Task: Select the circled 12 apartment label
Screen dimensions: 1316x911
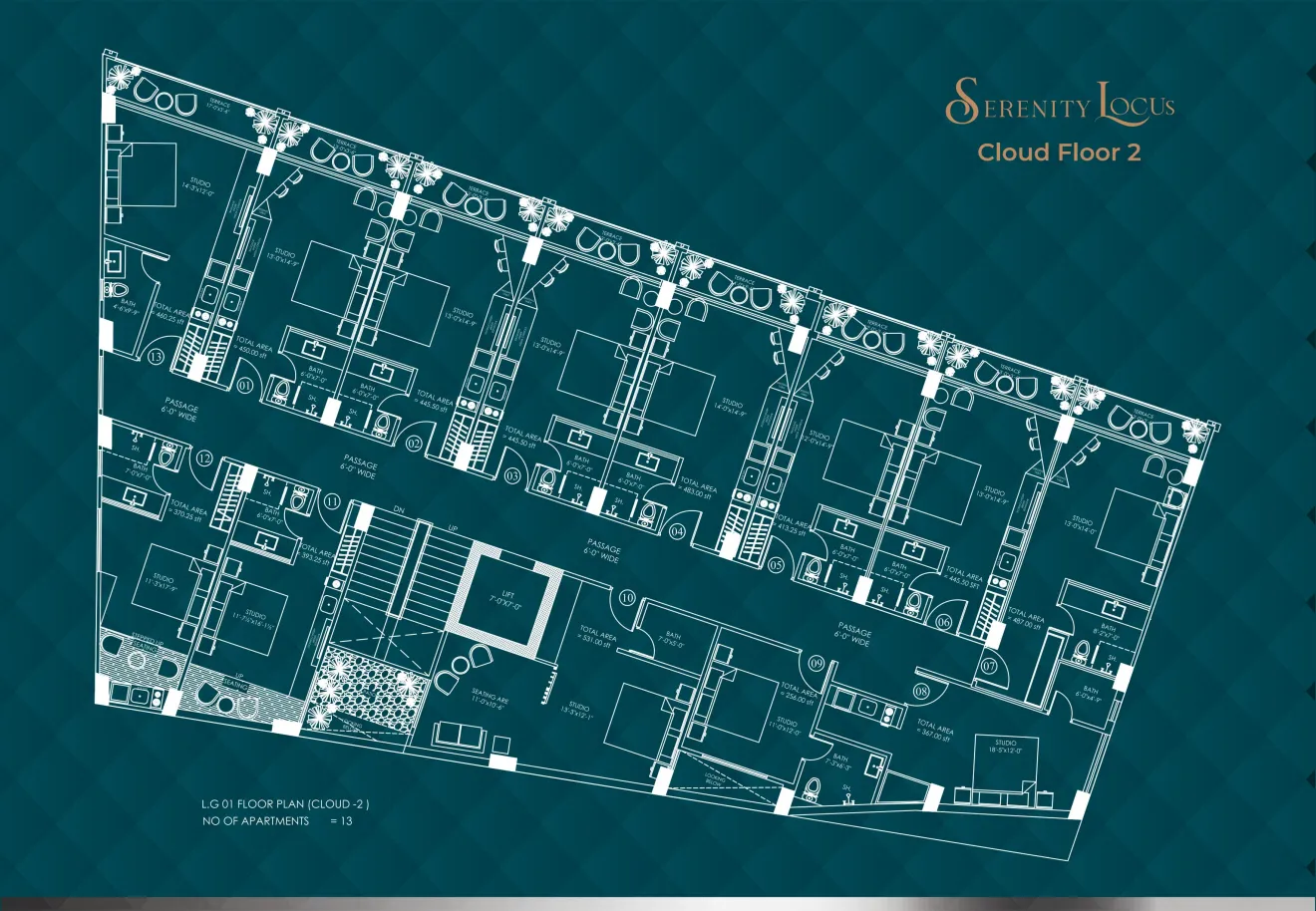Action: pyautogui.click(x=204, y=458)
